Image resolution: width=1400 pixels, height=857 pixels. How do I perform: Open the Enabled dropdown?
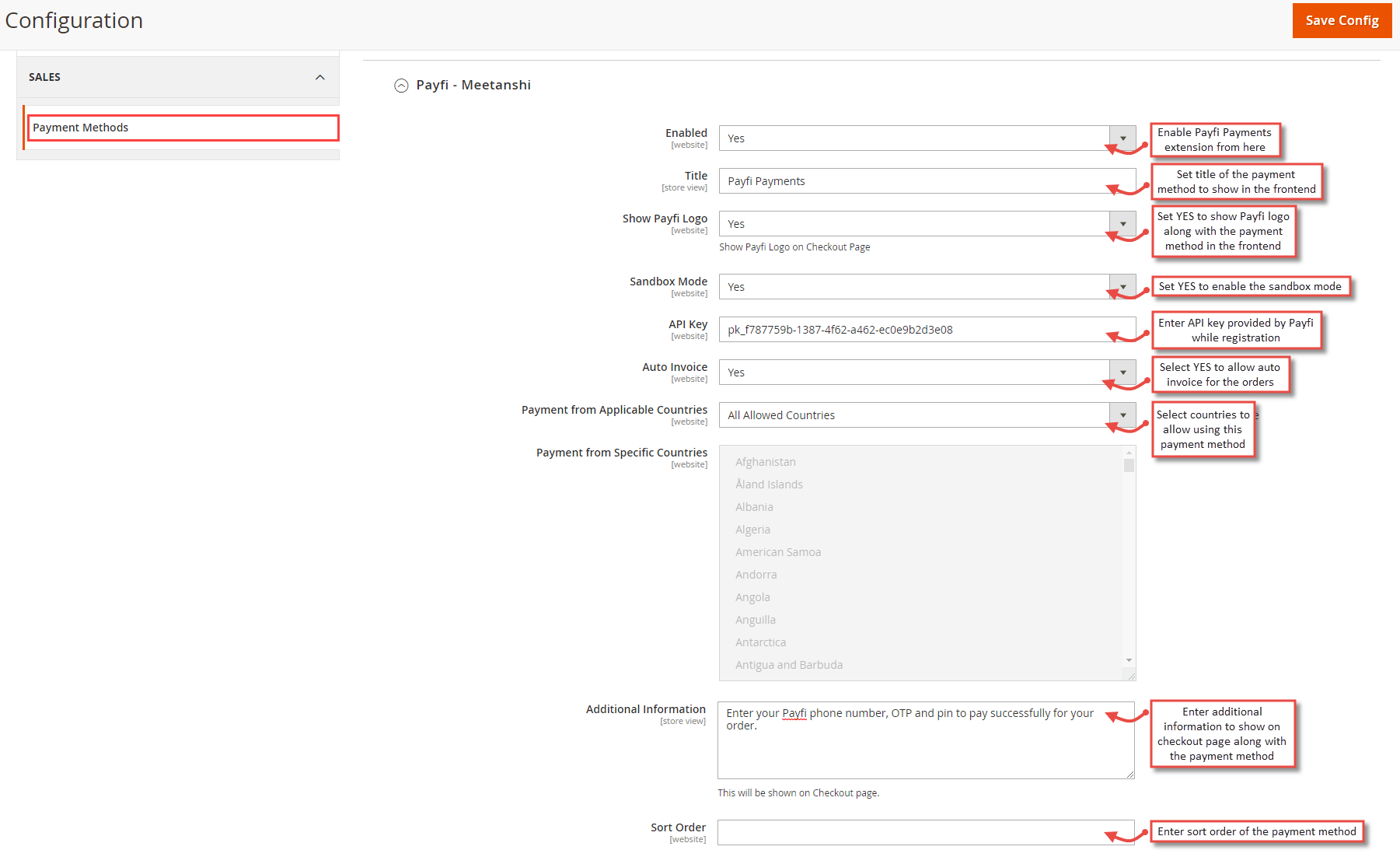coord(927,138)
